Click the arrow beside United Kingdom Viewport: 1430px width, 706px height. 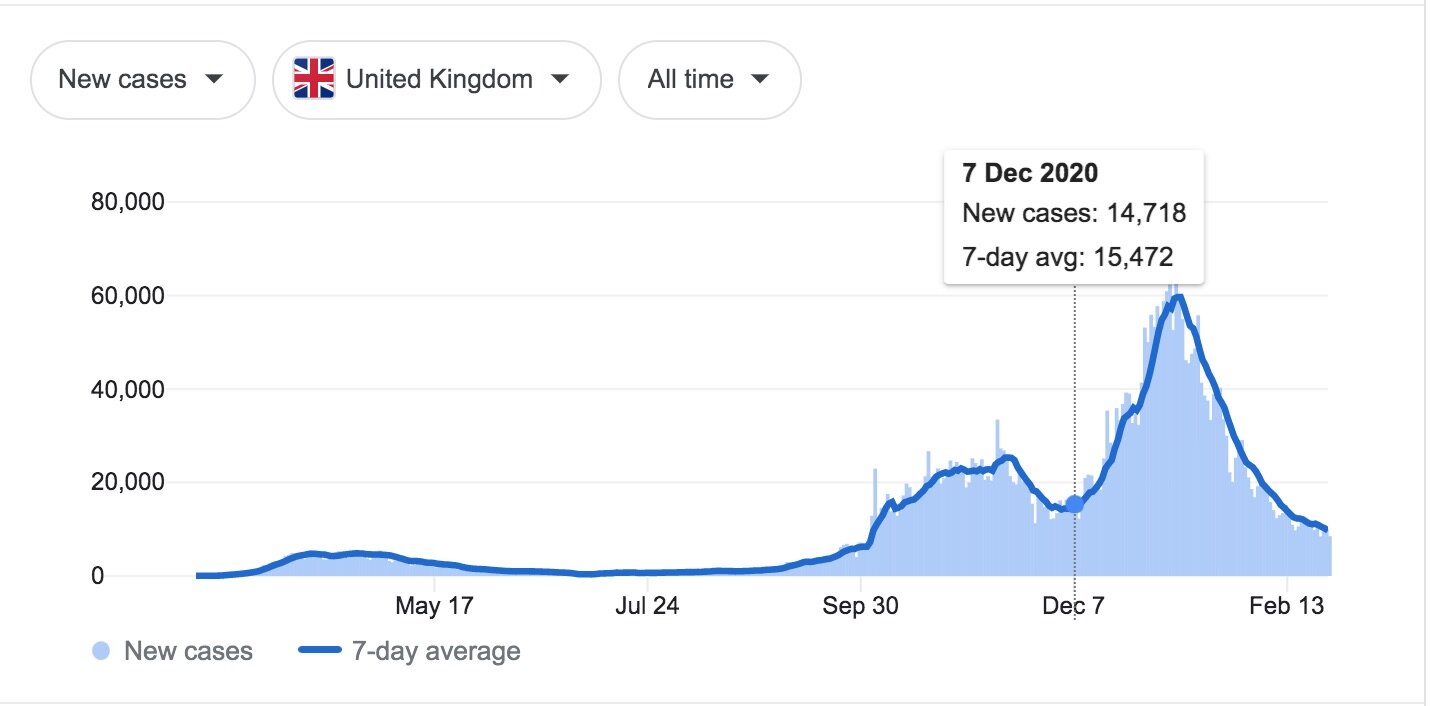click(x=560, y=79)
